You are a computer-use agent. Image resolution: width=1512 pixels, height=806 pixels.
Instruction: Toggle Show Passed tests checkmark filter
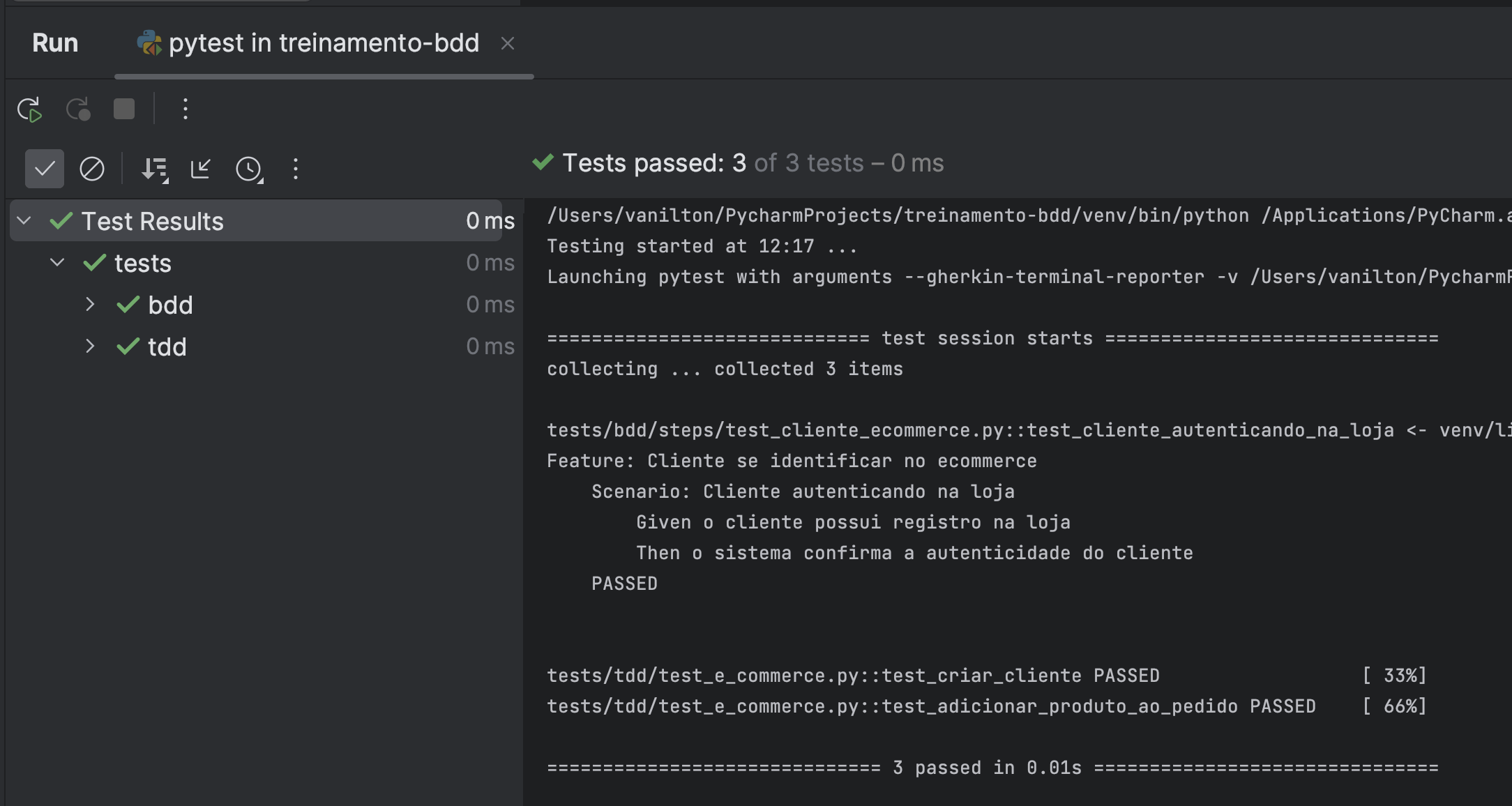[x=45, y=169]
